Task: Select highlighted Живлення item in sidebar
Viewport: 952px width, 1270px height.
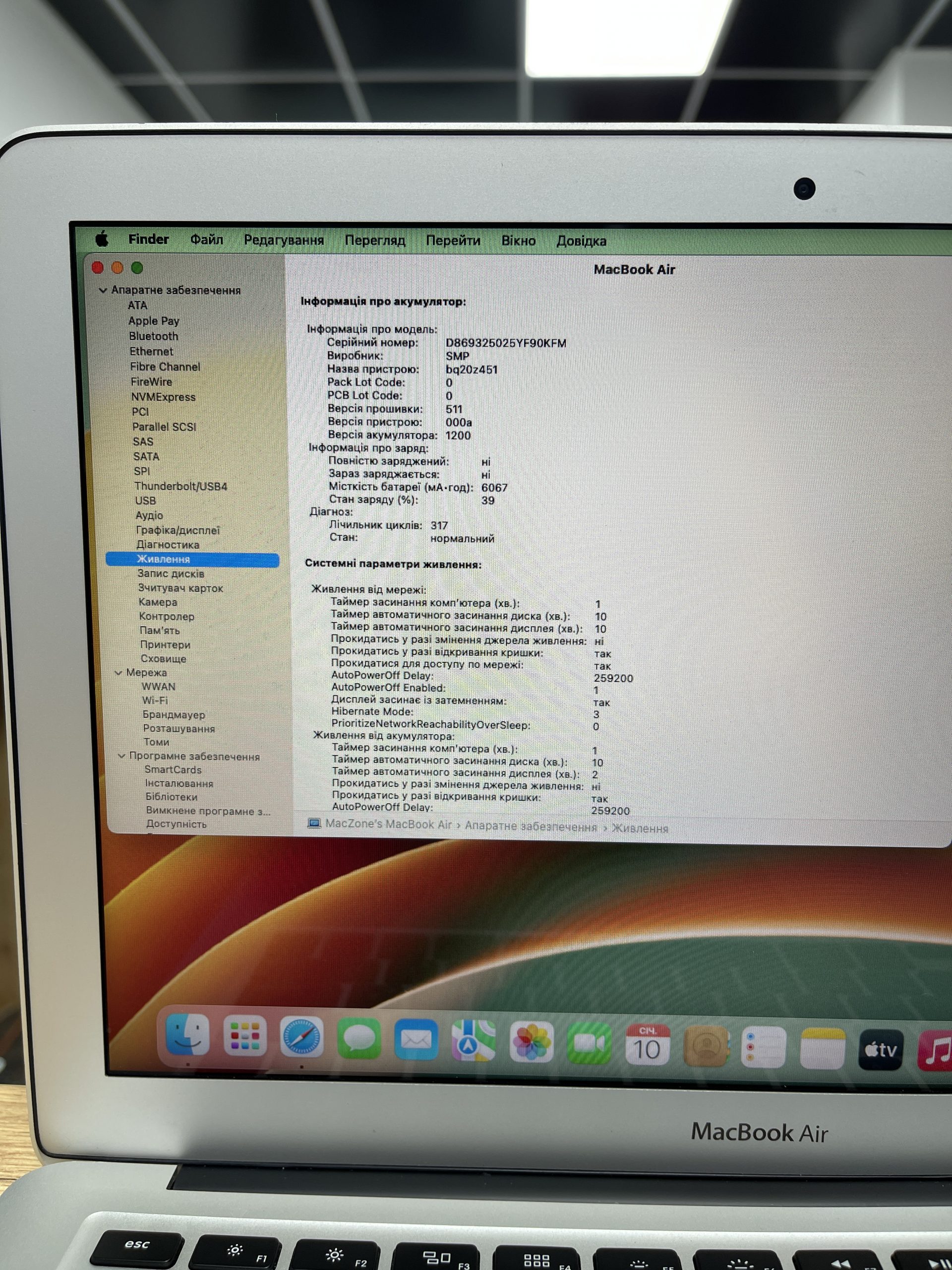Action: (192, 559)
